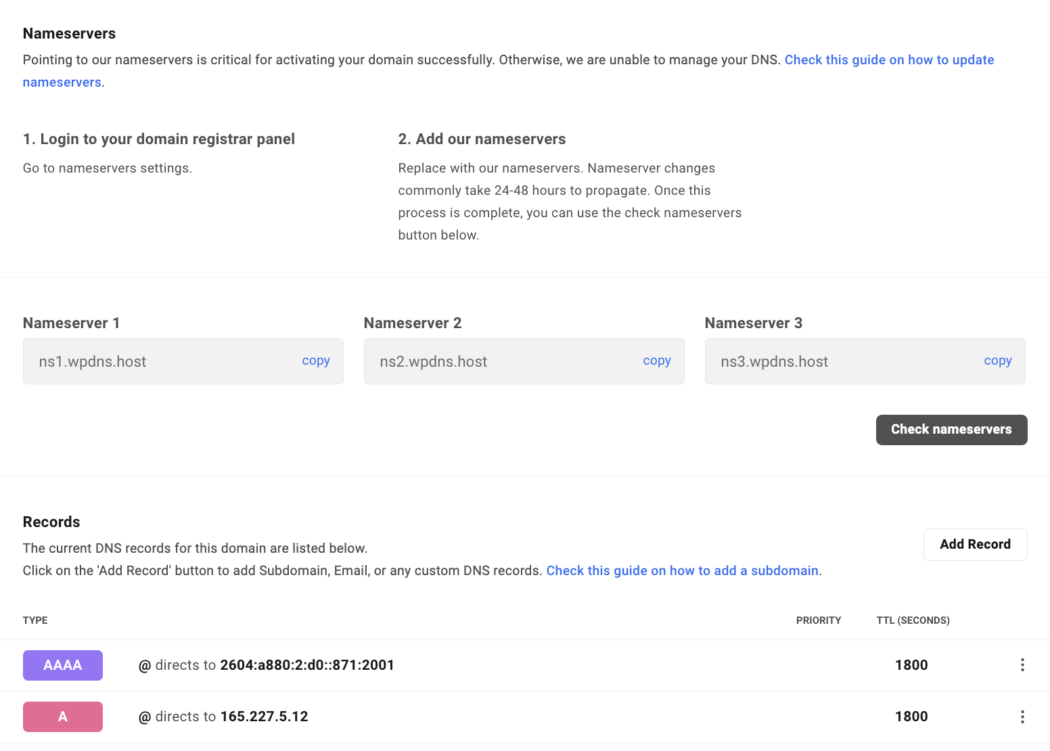Image resolution: width=1050 pixels, height=751 pixels.
Task: Open the A record three-dot menu
Action: tap(1022, 716)
